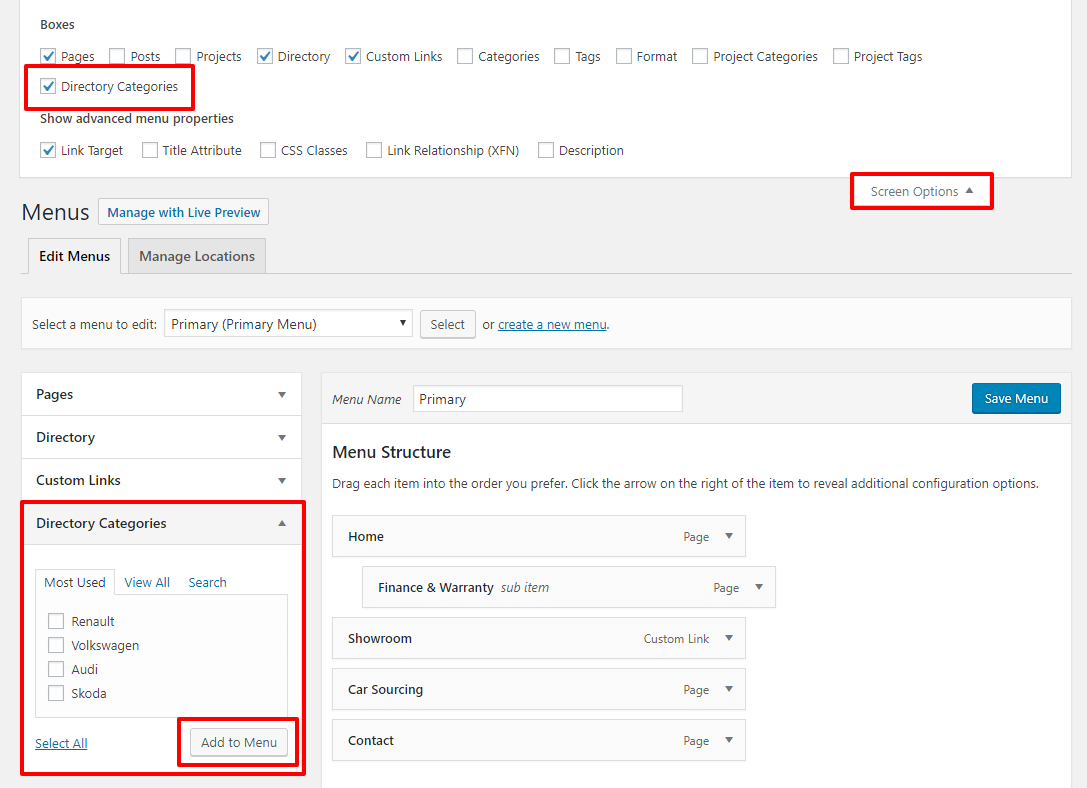Switch to the Manage Locations tab
Viewport: 1087px width, 788px height.
(x=196, y=256)
